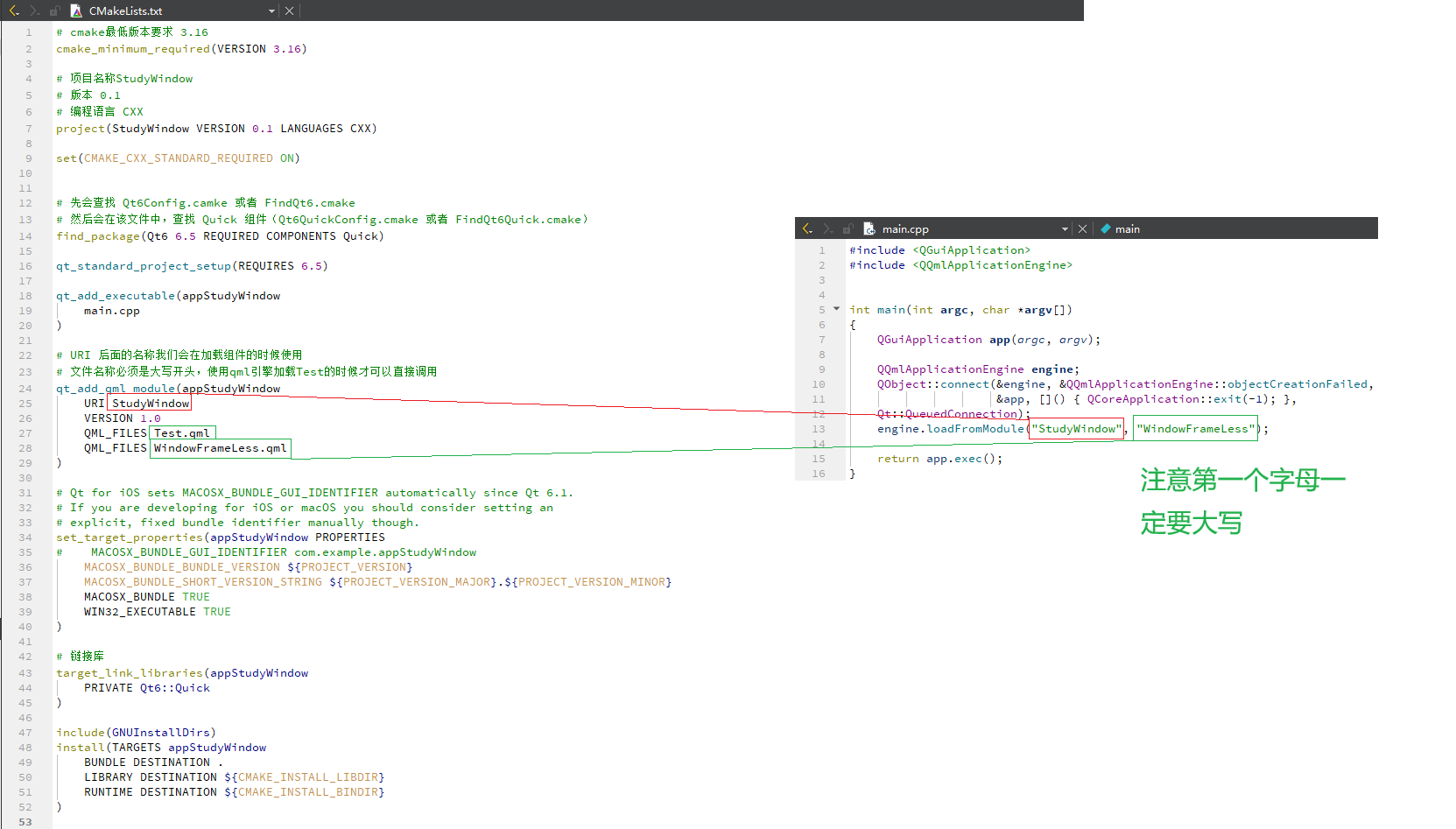Click the main symbol icon in main.cpp toolbar
This screenshot has height=829, width=1456.
coord(1106,228)
